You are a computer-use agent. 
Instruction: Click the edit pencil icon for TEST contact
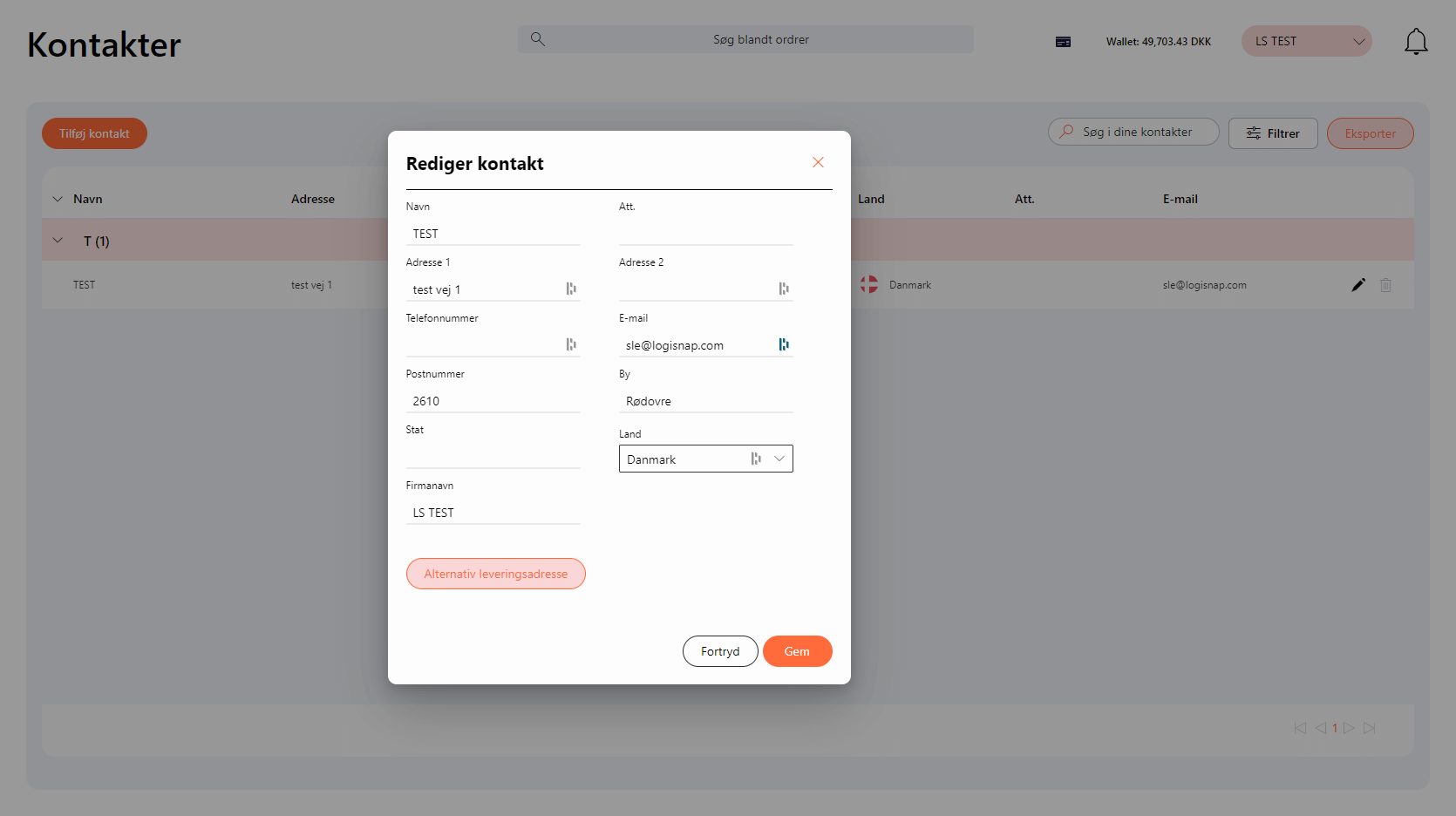pos(1358,284)
